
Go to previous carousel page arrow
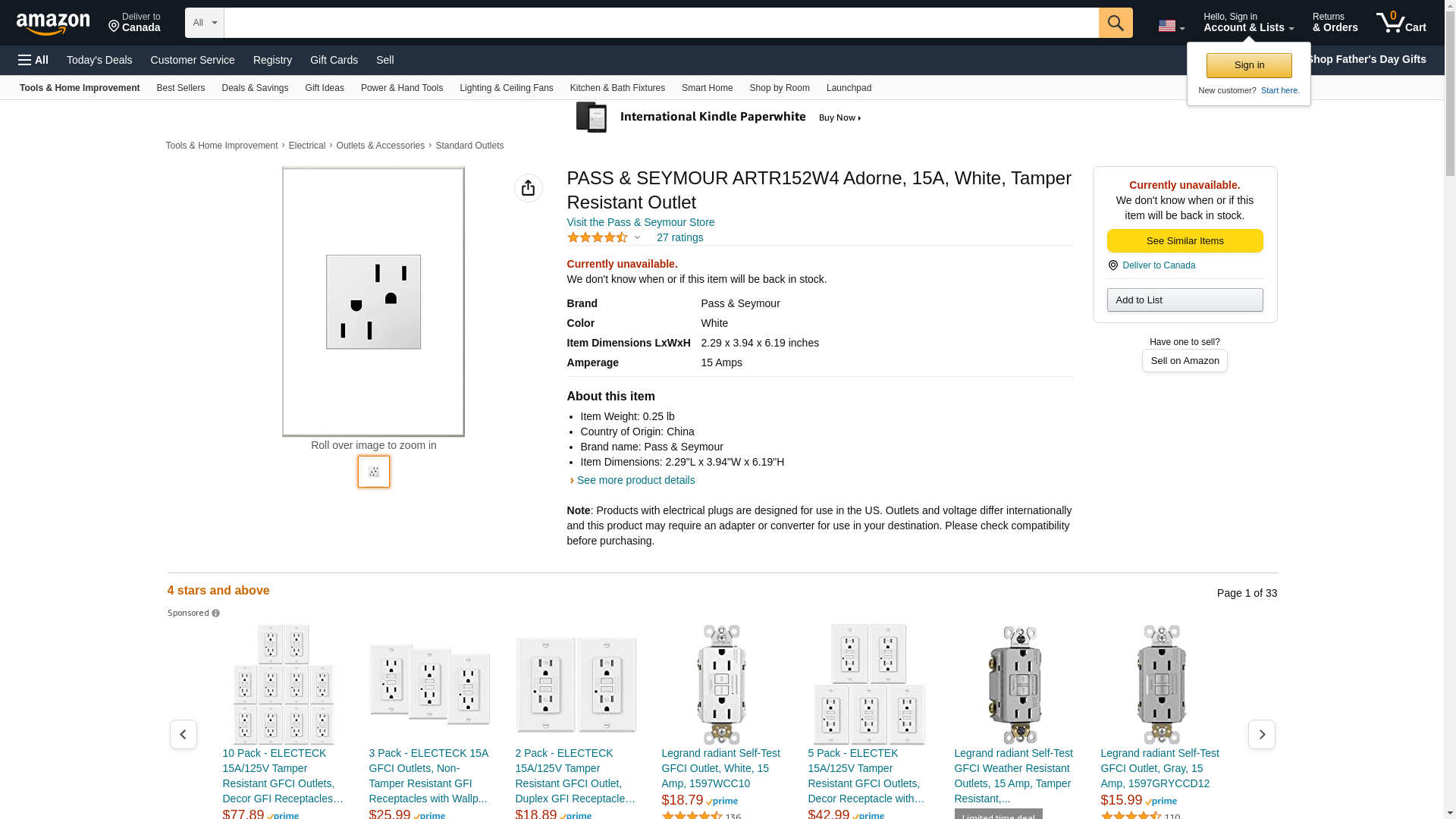(183, 734)
